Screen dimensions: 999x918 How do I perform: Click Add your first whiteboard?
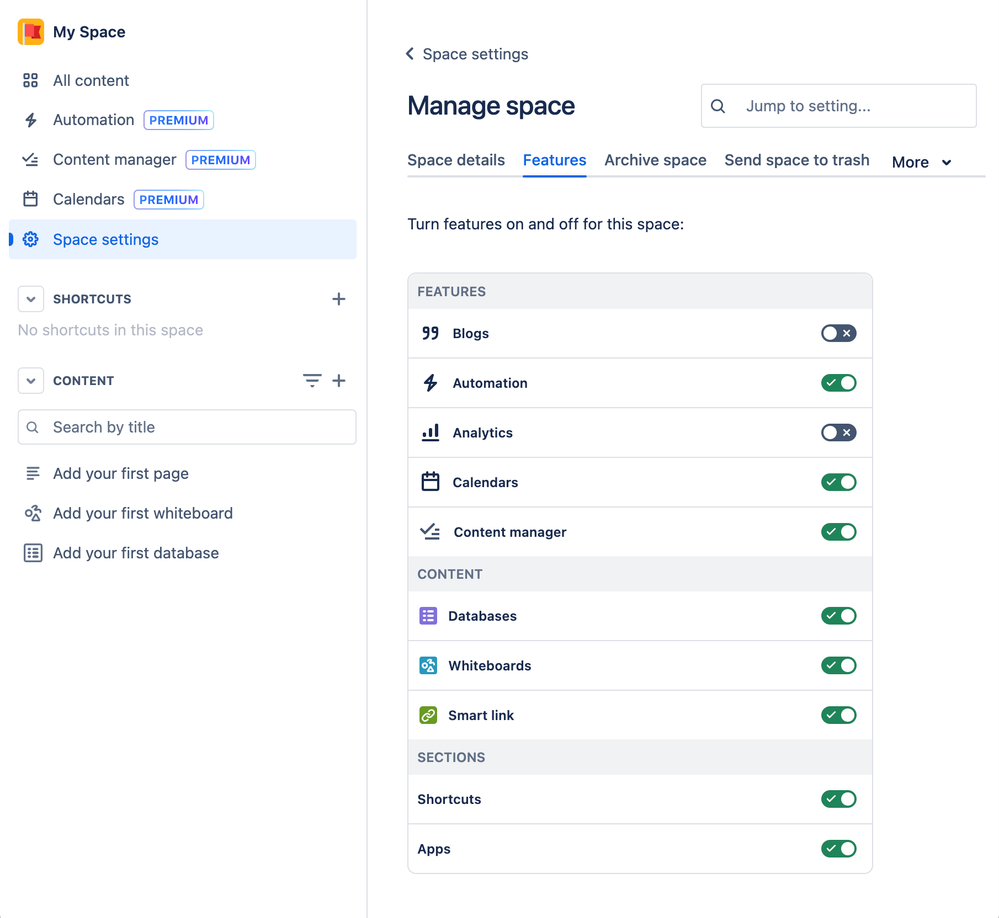(143, 513)
